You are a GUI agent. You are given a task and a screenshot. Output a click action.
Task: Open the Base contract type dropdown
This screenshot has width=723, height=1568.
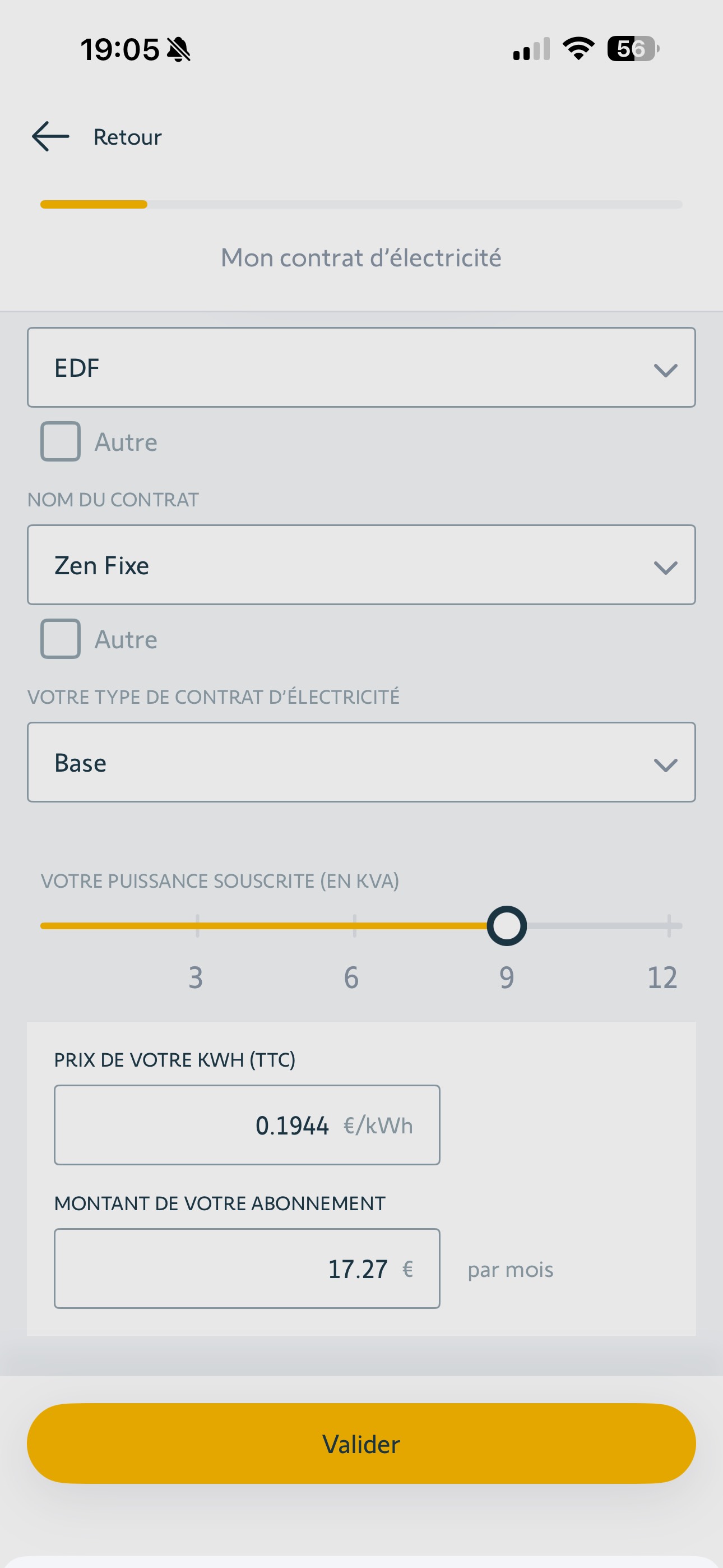(361, 762)
